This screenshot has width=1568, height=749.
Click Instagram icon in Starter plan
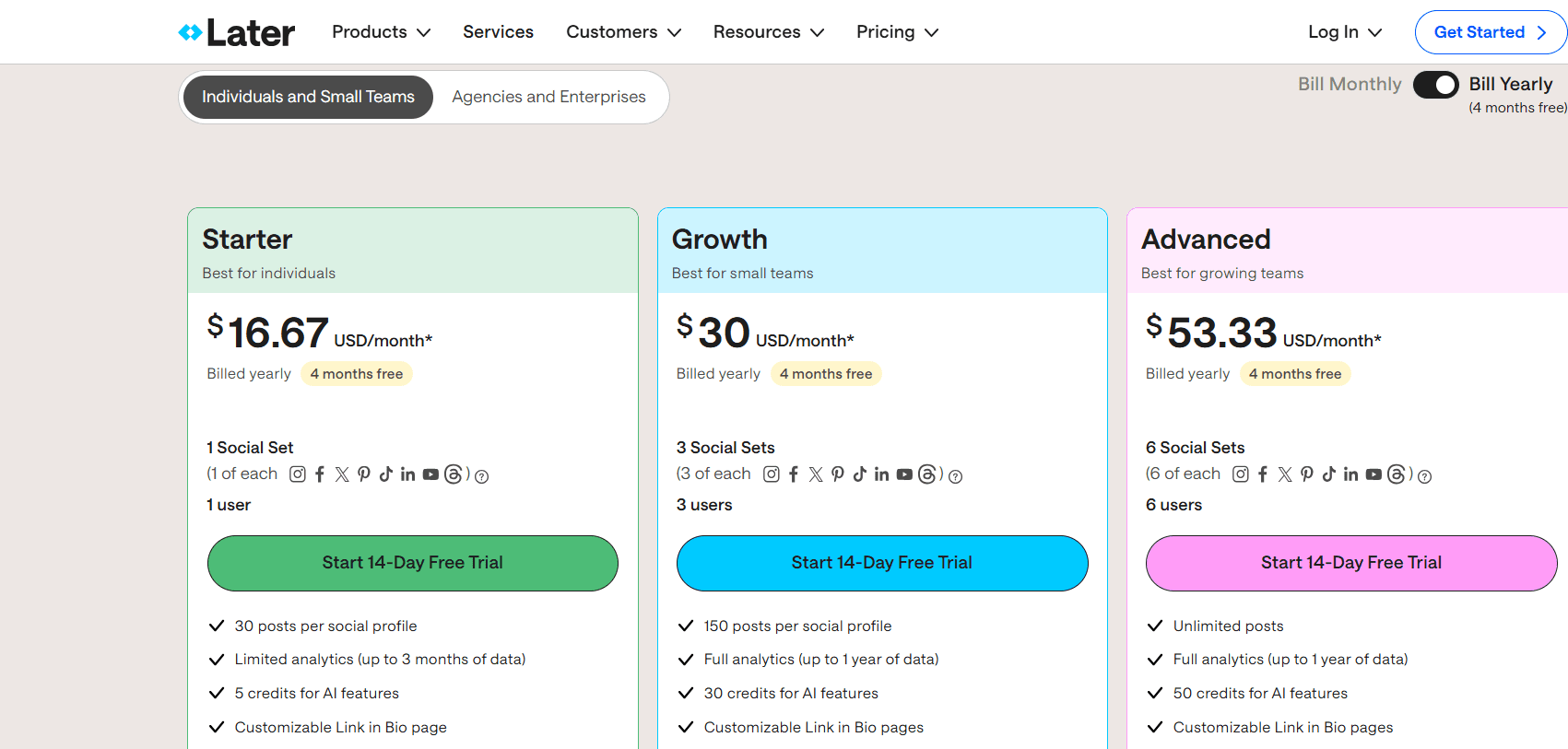tap(298, 474)
